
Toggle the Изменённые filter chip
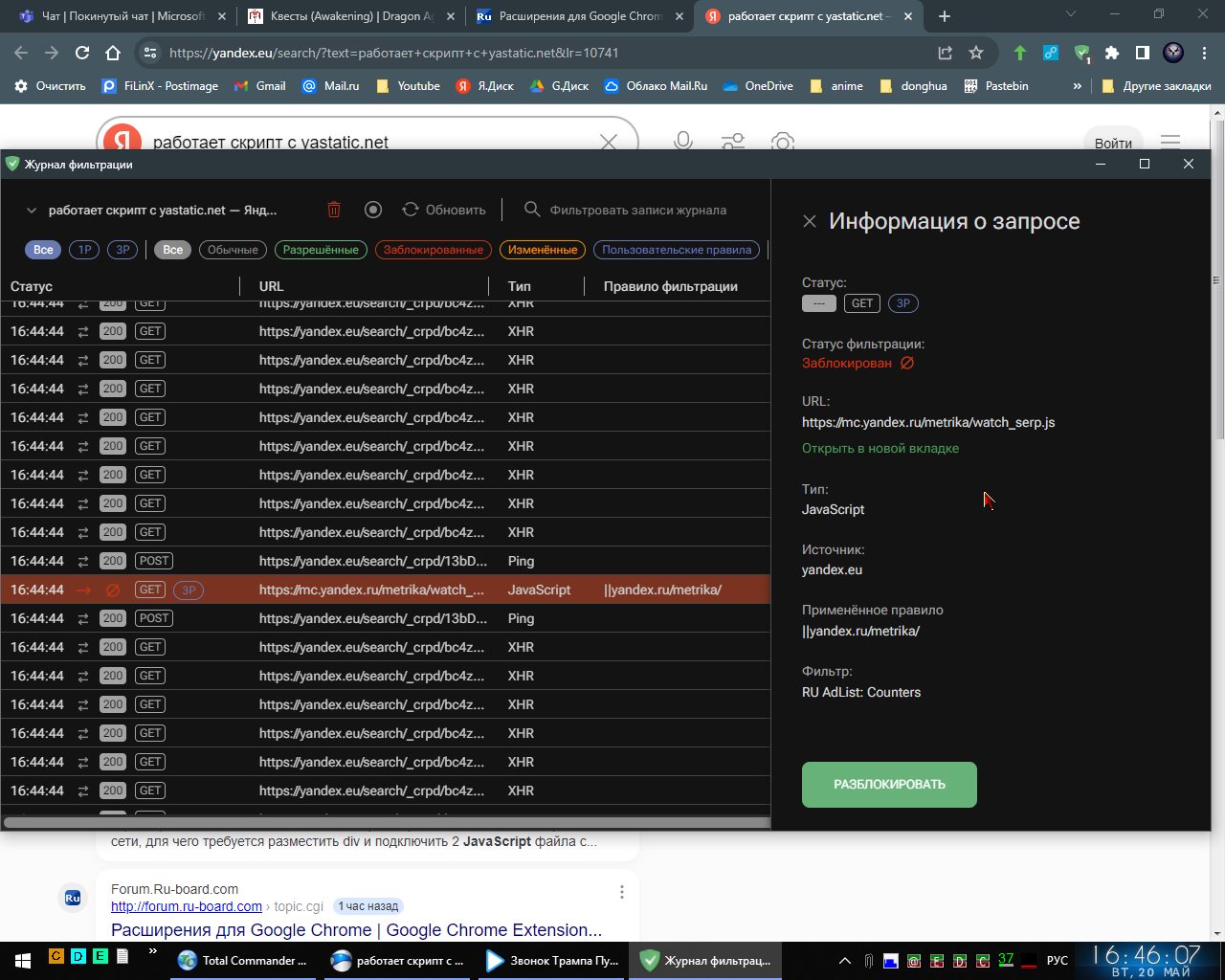tap(542, 250)
